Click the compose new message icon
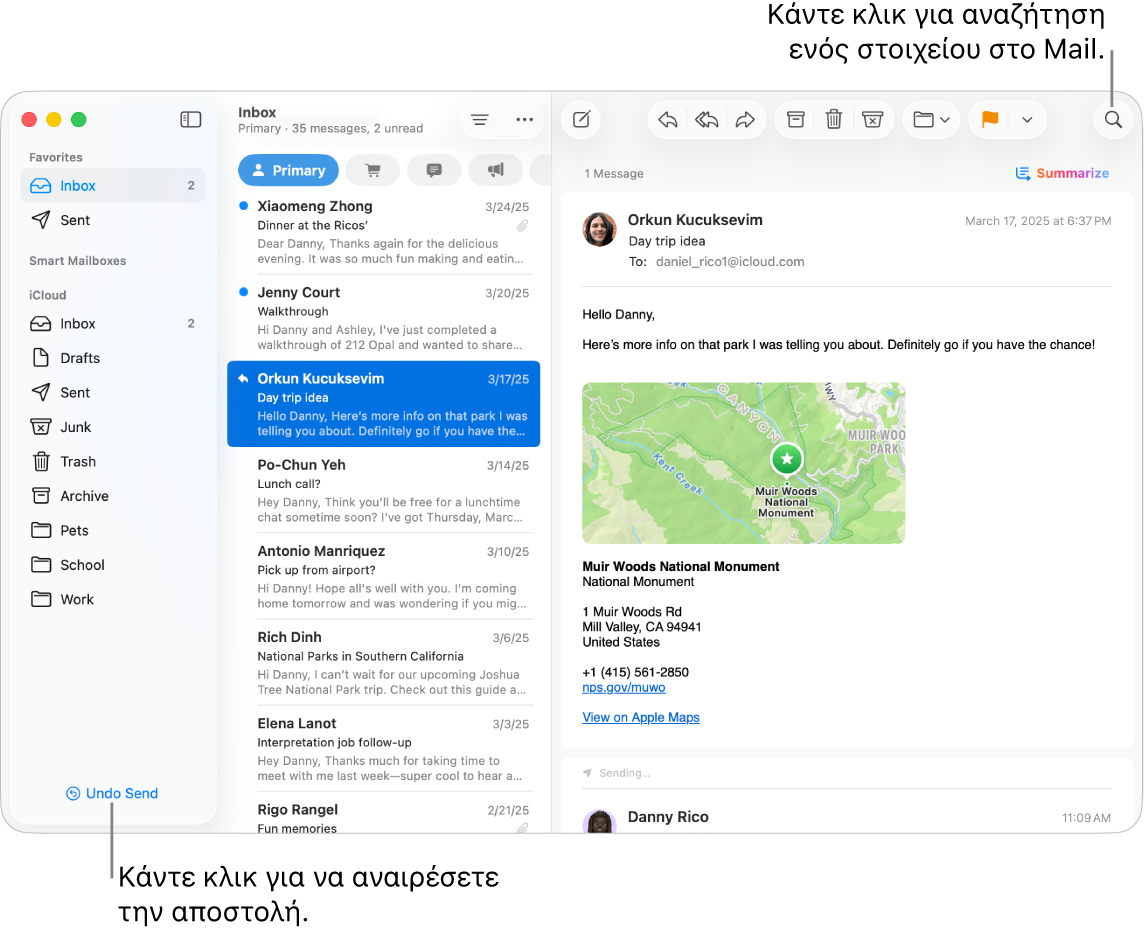This screenshot has width=1144, height=934. point(581,120)
